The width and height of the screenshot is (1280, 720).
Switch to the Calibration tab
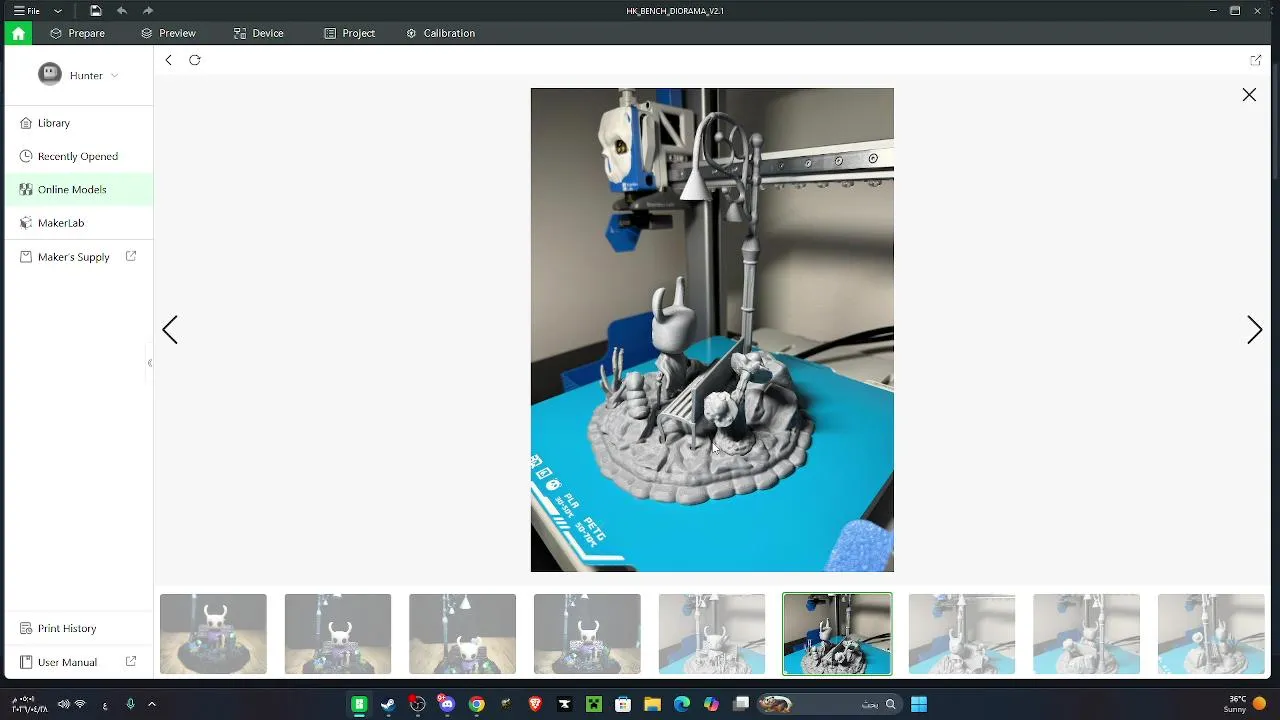[440, 33]
